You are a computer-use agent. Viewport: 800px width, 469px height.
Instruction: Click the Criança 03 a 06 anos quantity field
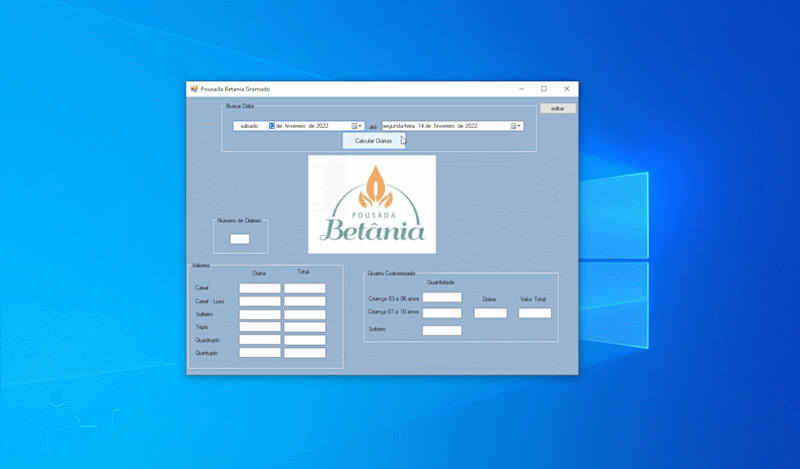[x=442, y=298]
